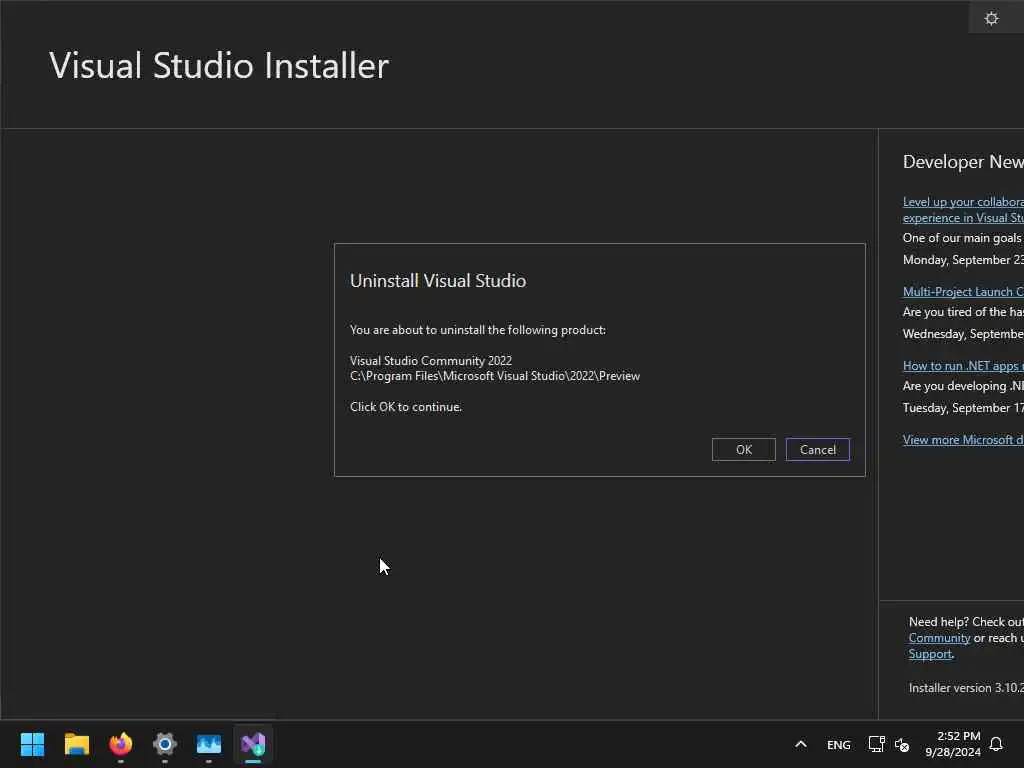Cancel the Uninstall Visual Studio dialog
Image resolution: width=1024 pixels, height=768 pixels.
[818, 449]
